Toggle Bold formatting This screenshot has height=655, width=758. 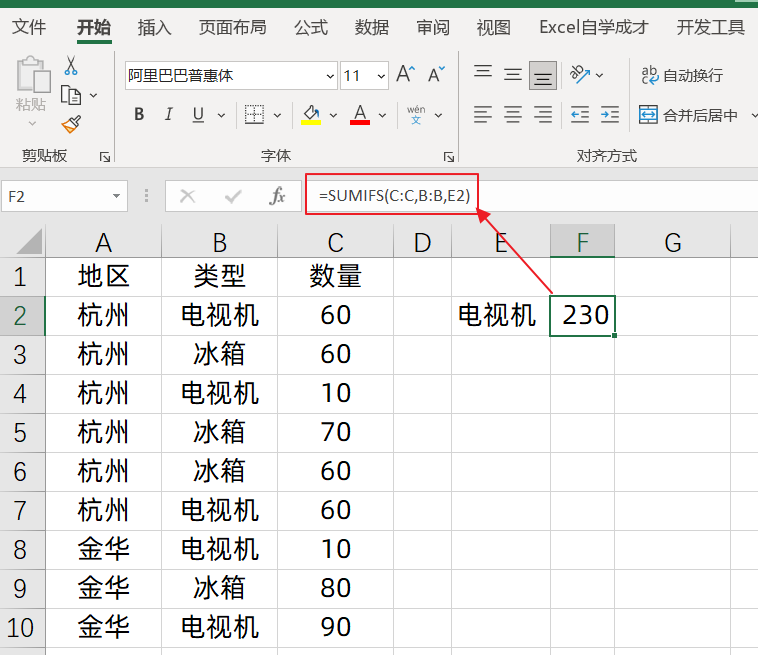click(x=139, y=115)
